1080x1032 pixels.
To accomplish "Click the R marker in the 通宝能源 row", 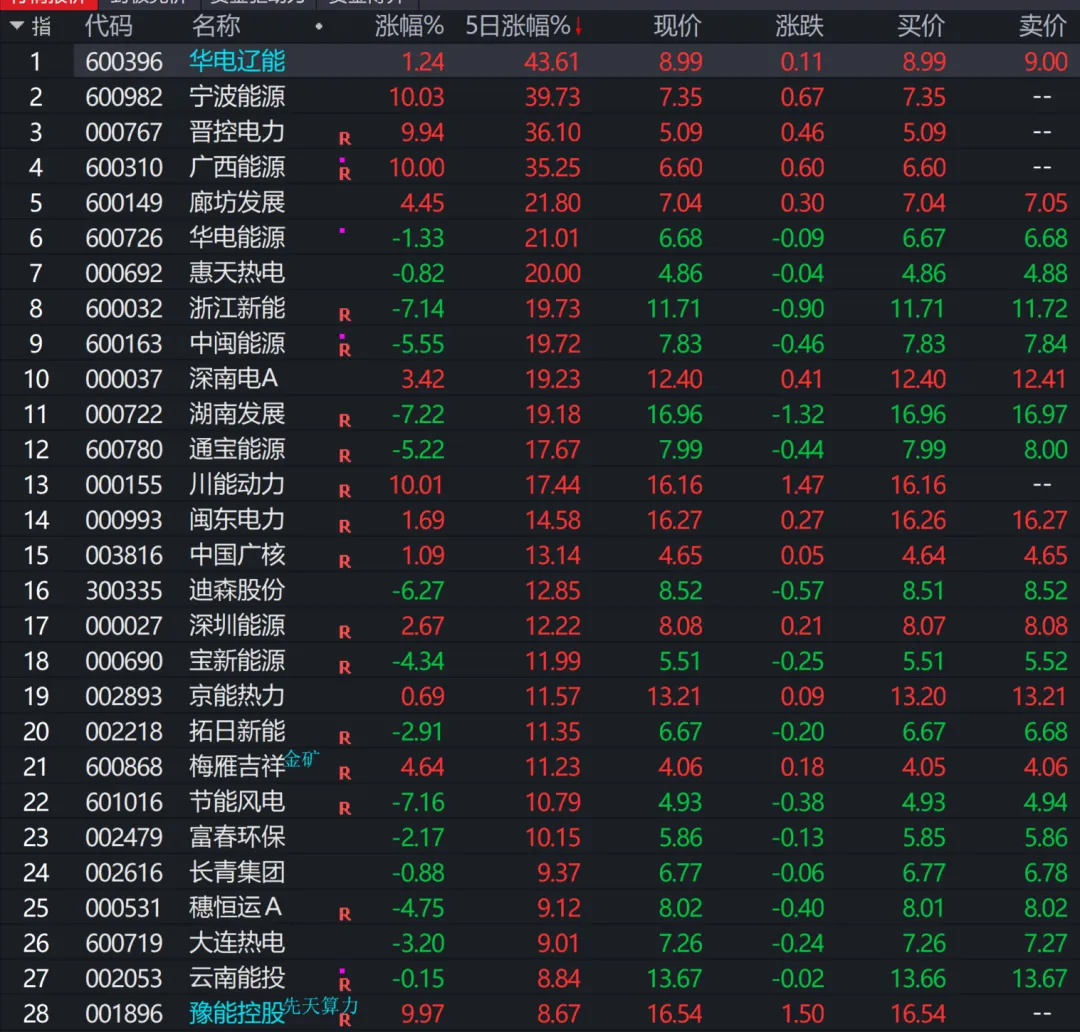I will tap(345, 455).
